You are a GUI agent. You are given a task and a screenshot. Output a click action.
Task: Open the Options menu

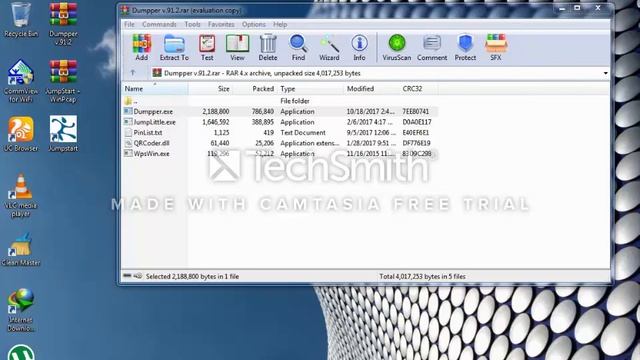(253, 24)
